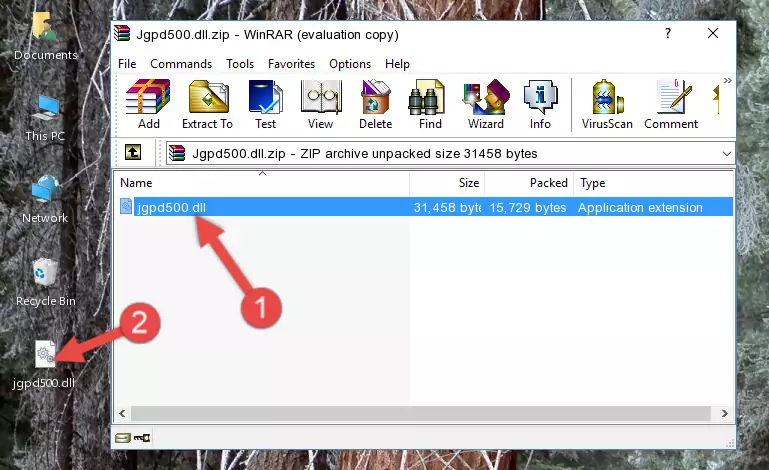The width and height of the screenshot is (769, 470).
Task: Select the Network desktop icon
Action: point(45,199)
